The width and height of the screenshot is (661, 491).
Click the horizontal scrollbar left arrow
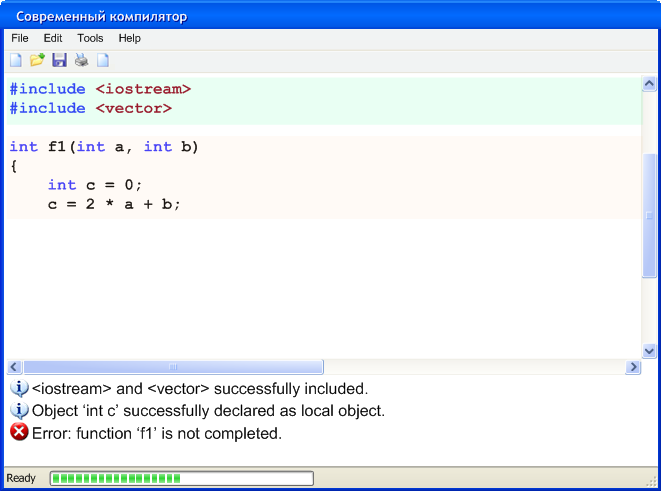[x=14, y=367]
